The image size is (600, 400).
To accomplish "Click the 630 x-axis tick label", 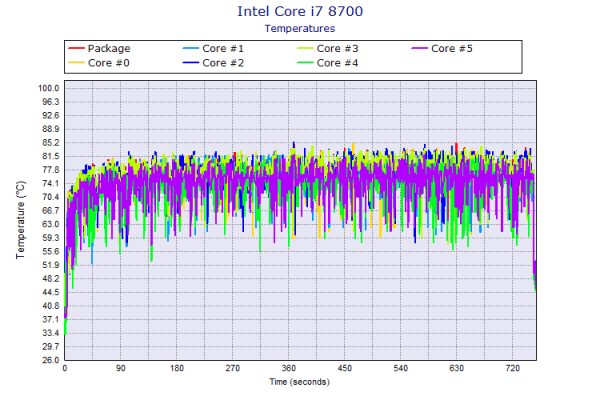I will 457,368.
